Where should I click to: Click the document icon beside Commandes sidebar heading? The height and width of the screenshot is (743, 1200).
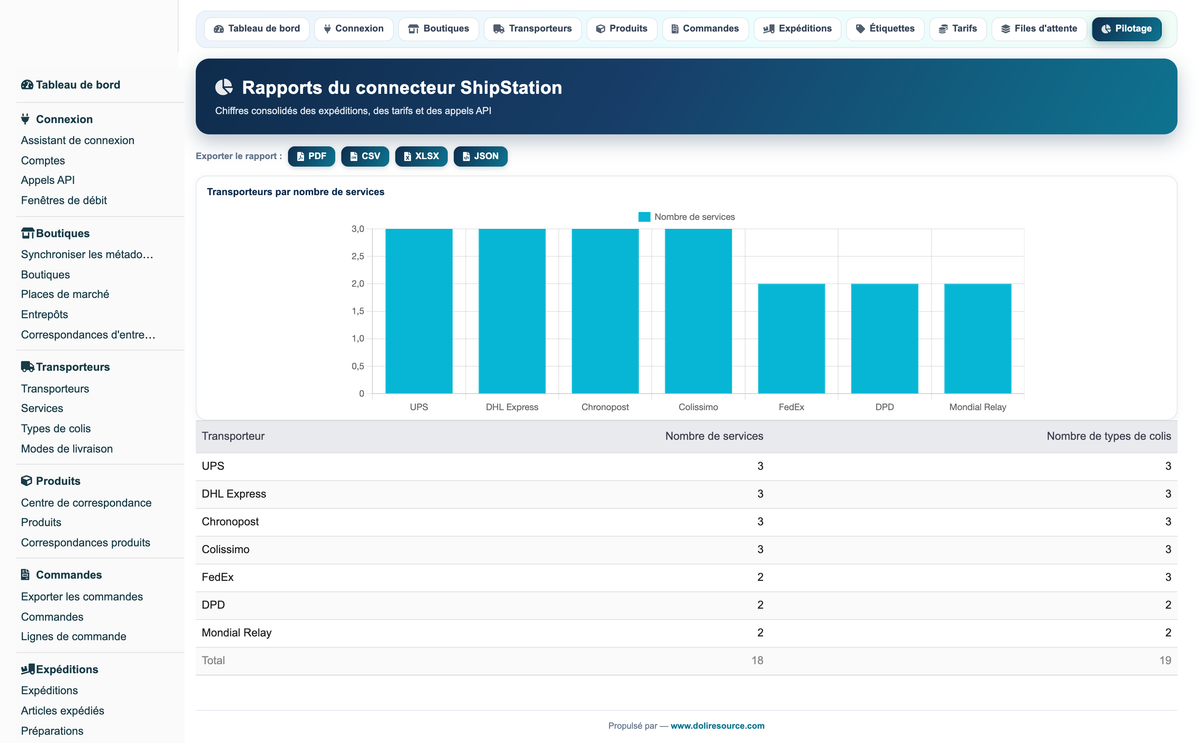(26, 575)
